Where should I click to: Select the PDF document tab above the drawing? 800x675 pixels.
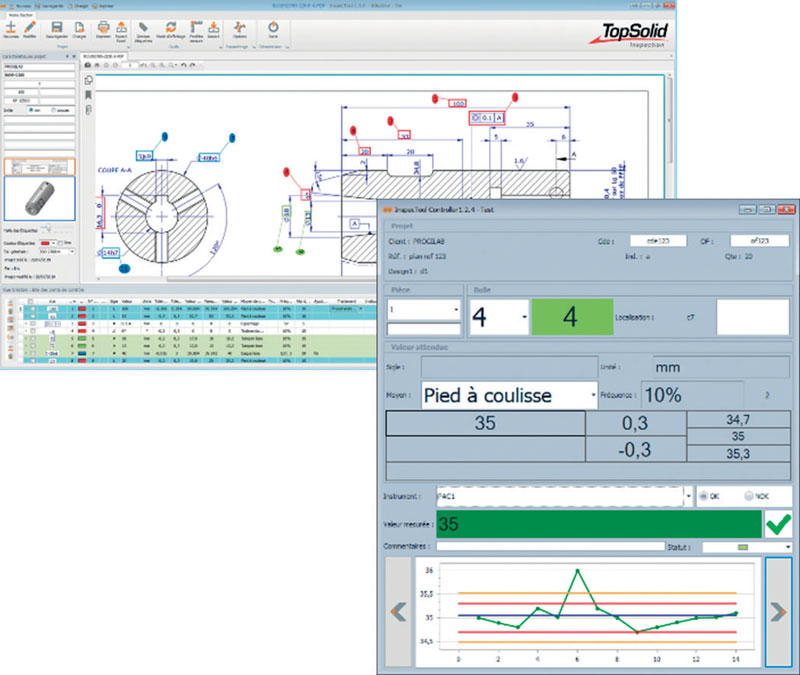click(x=104, y=56)
